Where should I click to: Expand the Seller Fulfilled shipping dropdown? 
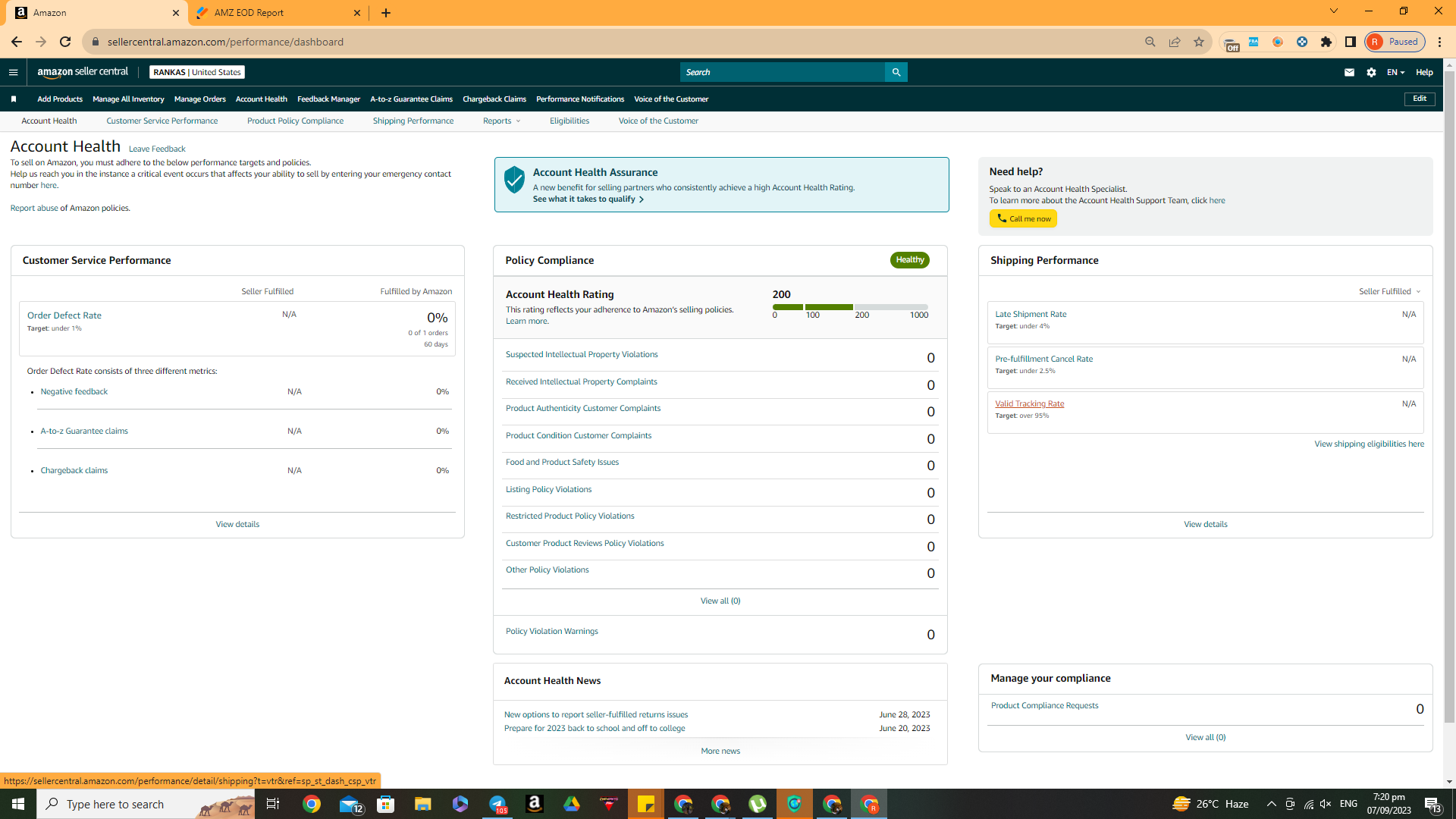pos(1389,291)
